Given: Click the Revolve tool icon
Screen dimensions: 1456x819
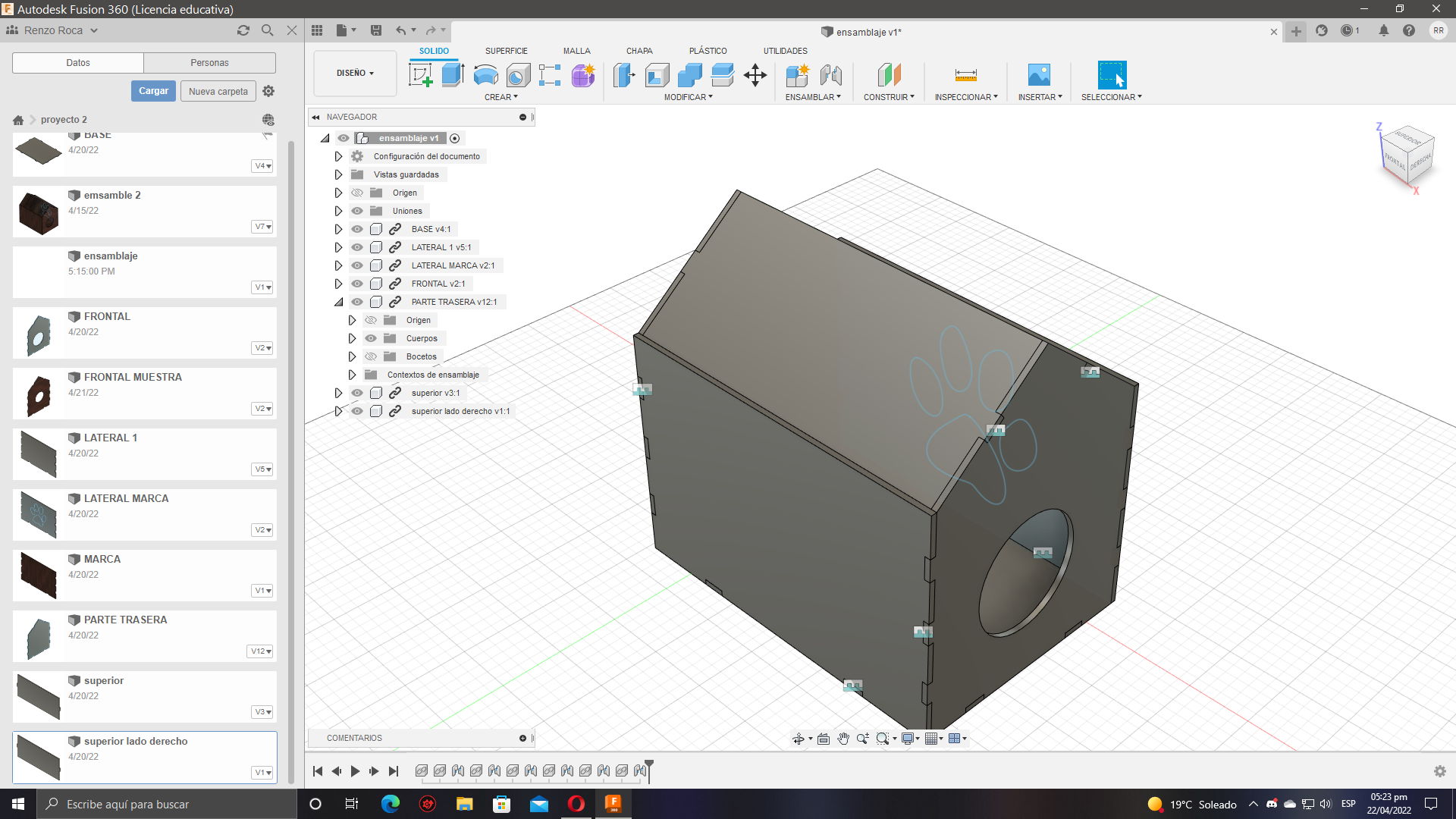Looking at the screenshot, I should [485, 75].
